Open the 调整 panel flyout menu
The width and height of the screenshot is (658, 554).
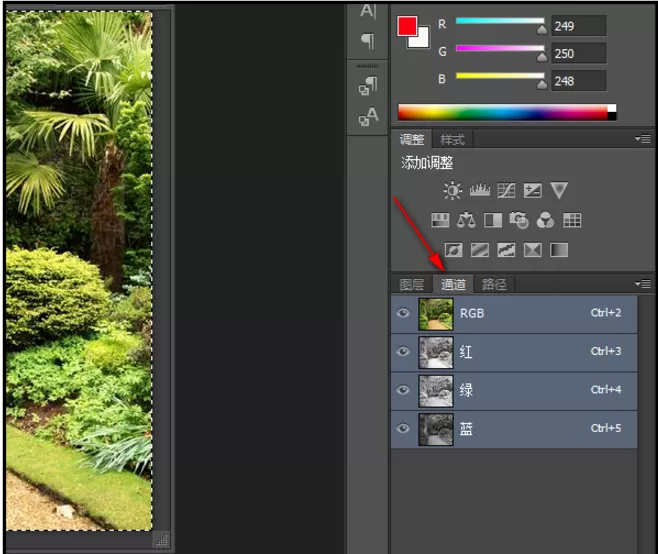click(x=643, y=138)
